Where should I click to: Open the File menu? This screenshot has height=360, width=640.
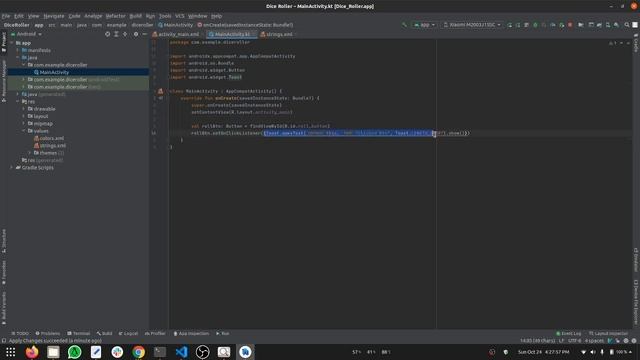coord(6,16)
